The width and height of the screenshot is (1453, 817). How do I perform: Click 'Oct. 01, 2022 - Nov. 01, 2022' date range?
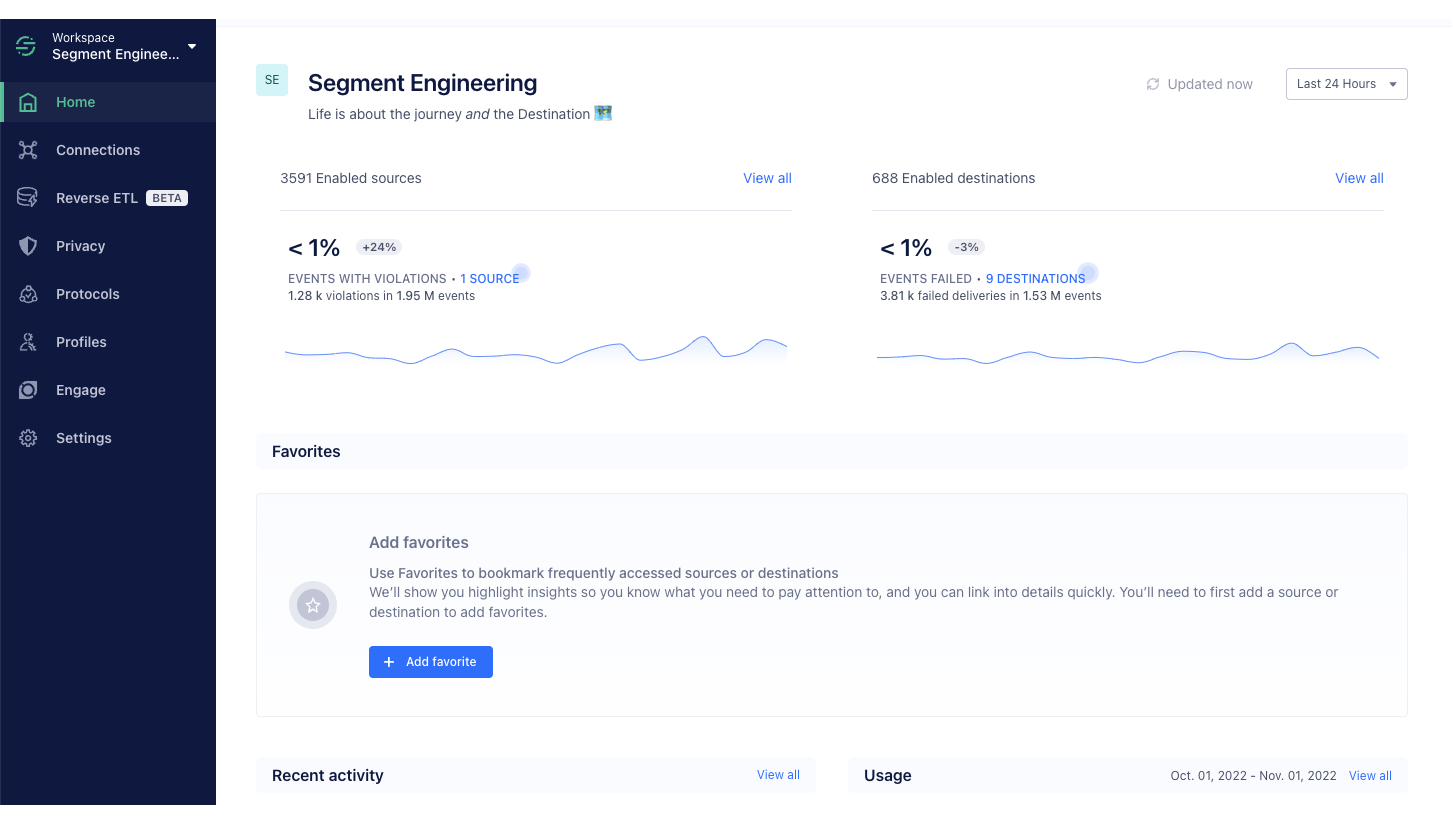tap(1253, 776)
